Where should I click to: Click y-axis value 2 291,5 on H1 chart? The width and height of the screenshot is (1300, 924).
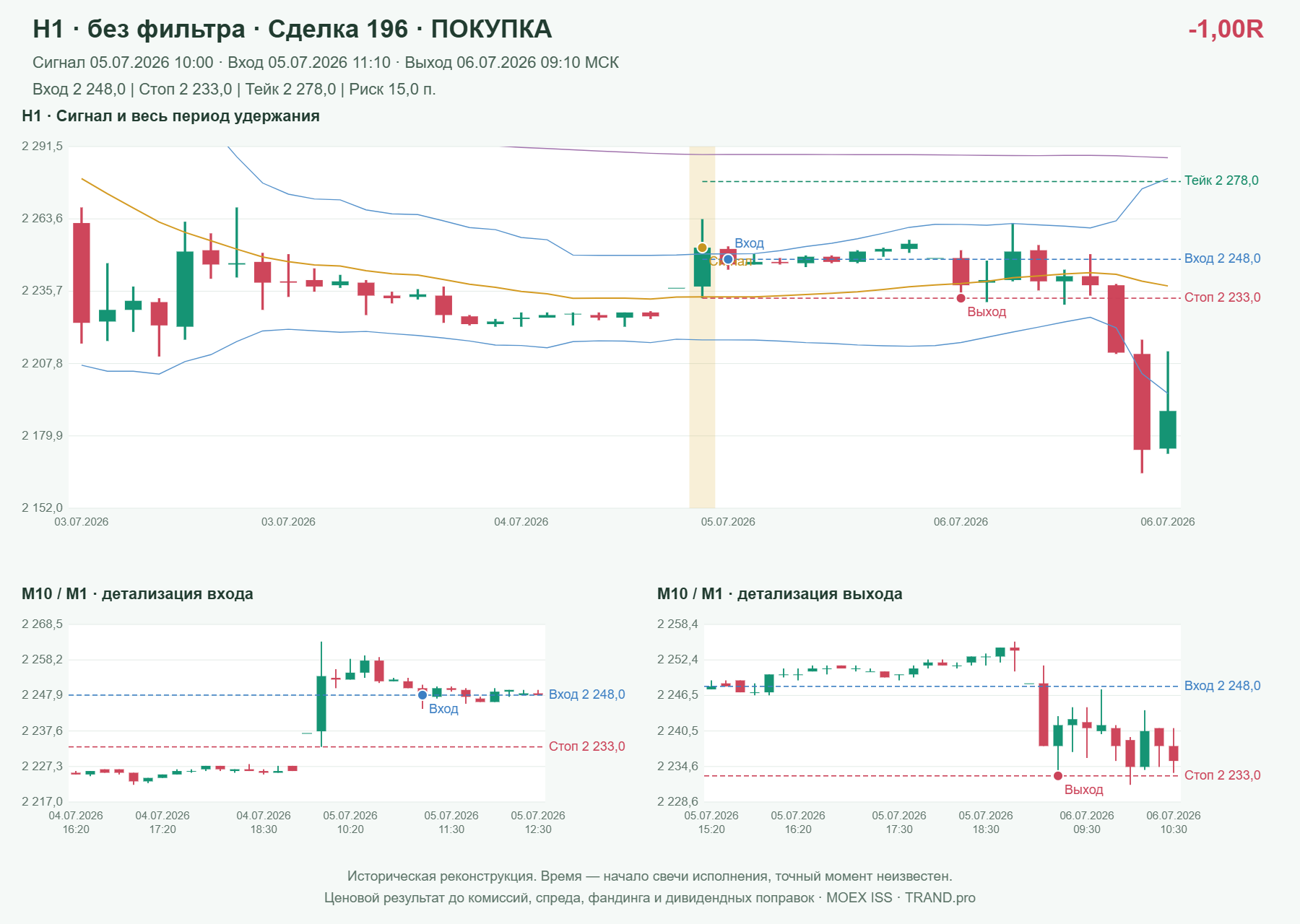(42, 147)
